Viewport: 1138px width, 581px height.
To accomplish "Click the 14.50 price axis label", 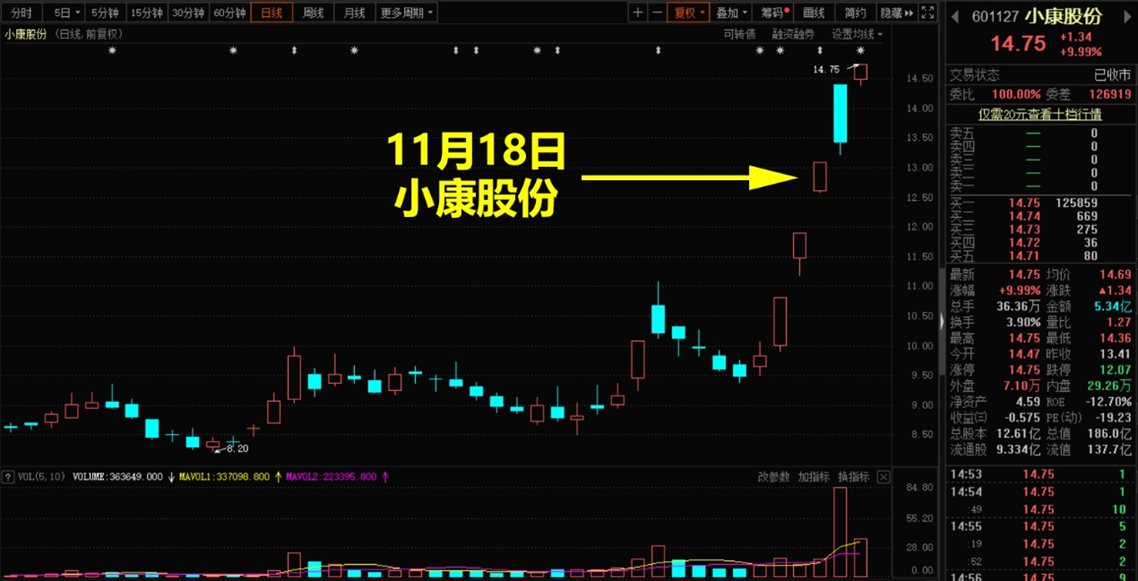I will click(x=922, y=78).
